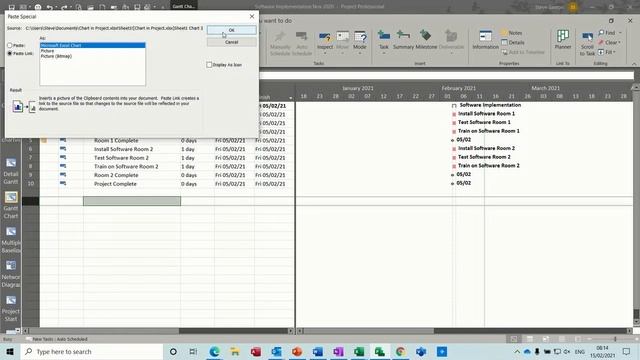
Task: Confirm Paste Special with OK
Action: coord(231,30)
